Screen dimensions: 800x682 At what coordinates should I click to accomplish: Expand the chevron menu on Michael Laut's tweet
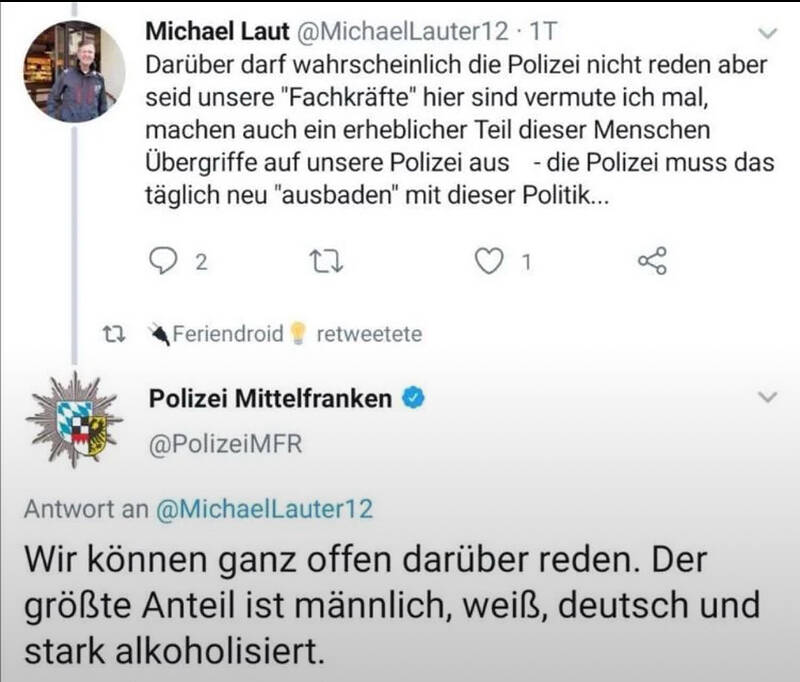[x=767, y=33]
